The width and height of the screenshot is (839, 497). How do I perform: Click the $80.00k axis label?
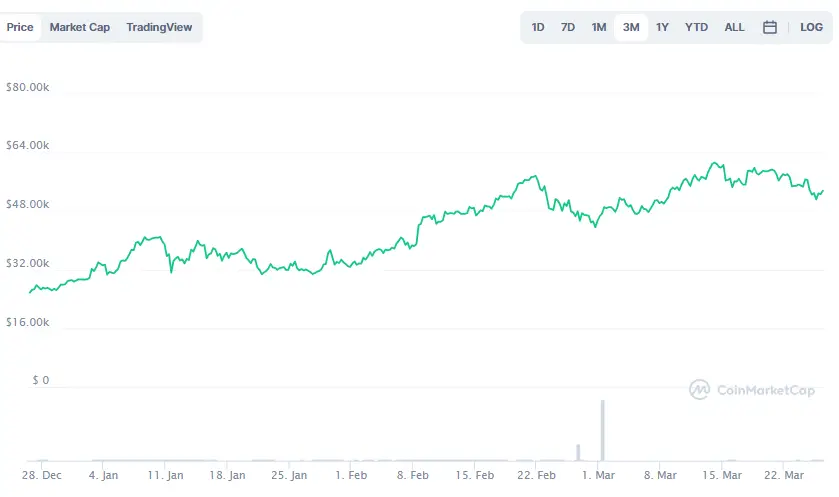[x=27, y=87]
